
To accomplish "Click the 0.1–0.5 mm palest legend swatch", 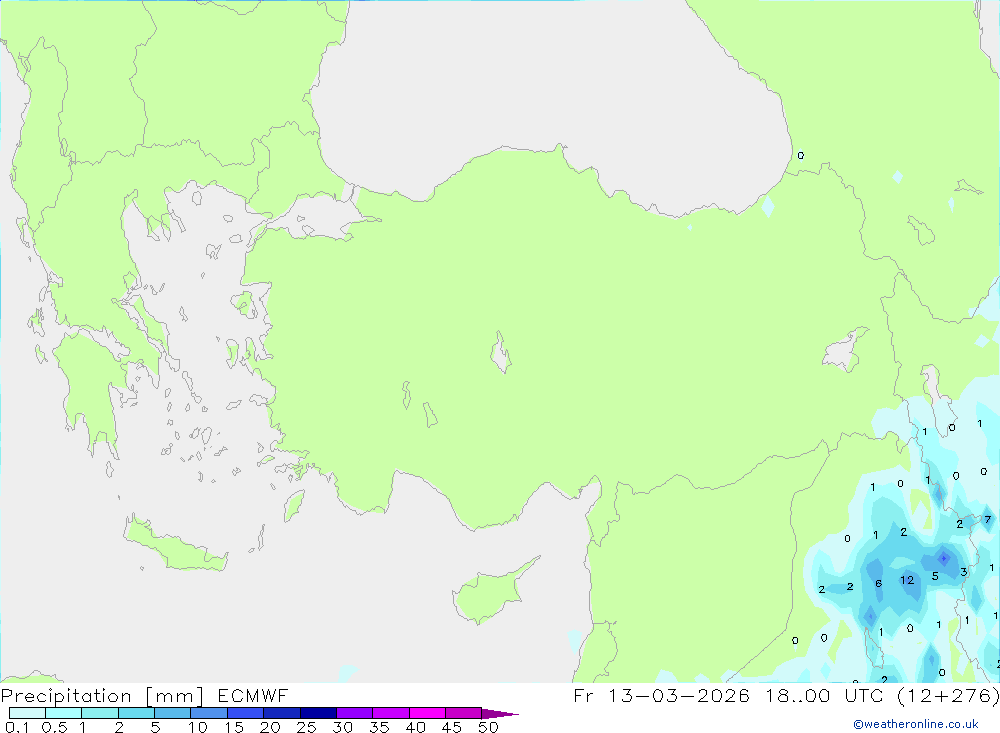I will pos(27,713).
